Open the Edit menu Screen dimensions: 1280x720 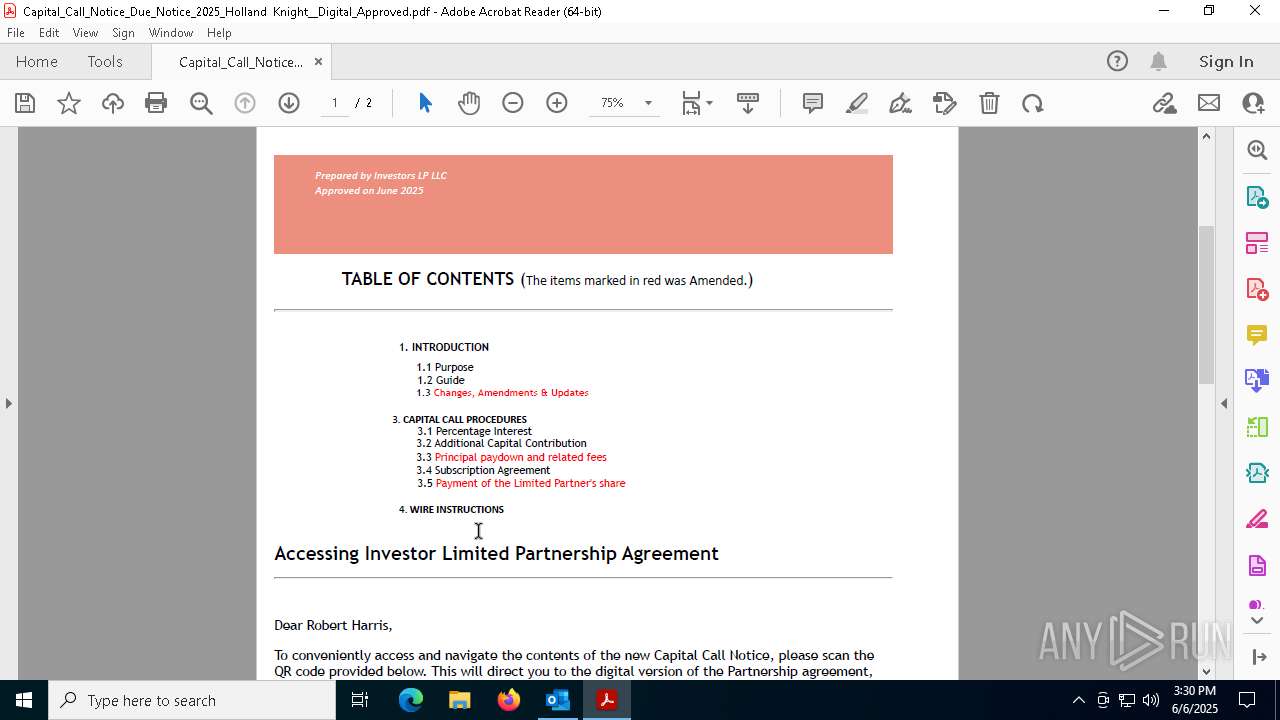49,33
